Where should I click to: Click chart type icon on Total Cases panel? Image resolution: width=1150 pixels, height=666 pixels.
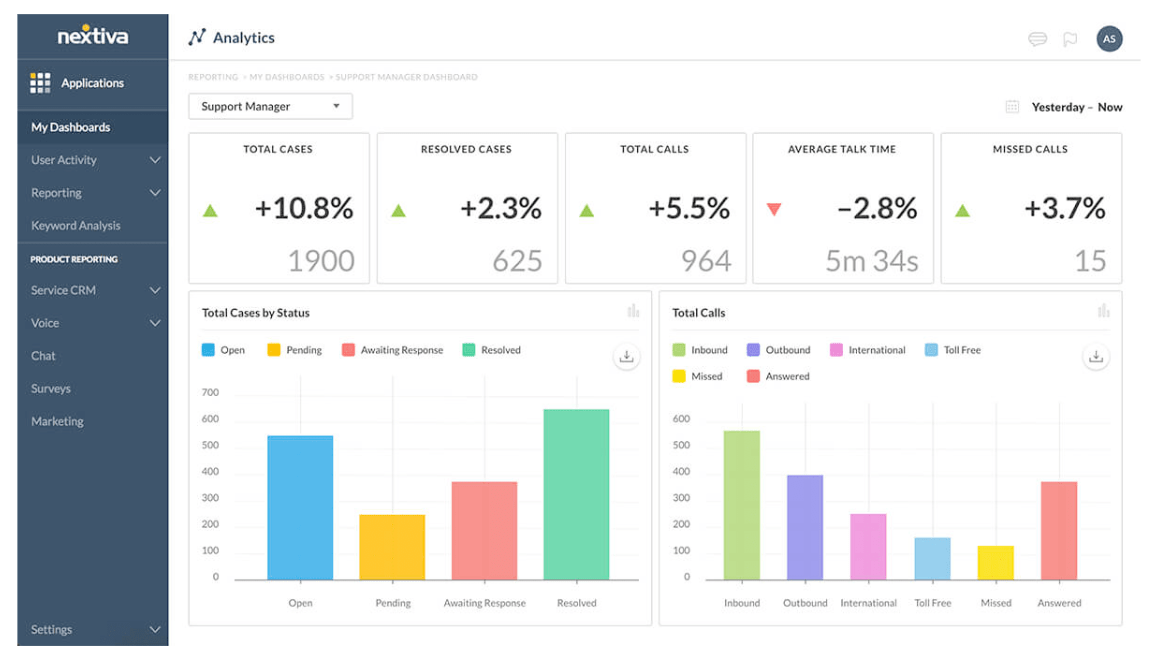[633, 312]
